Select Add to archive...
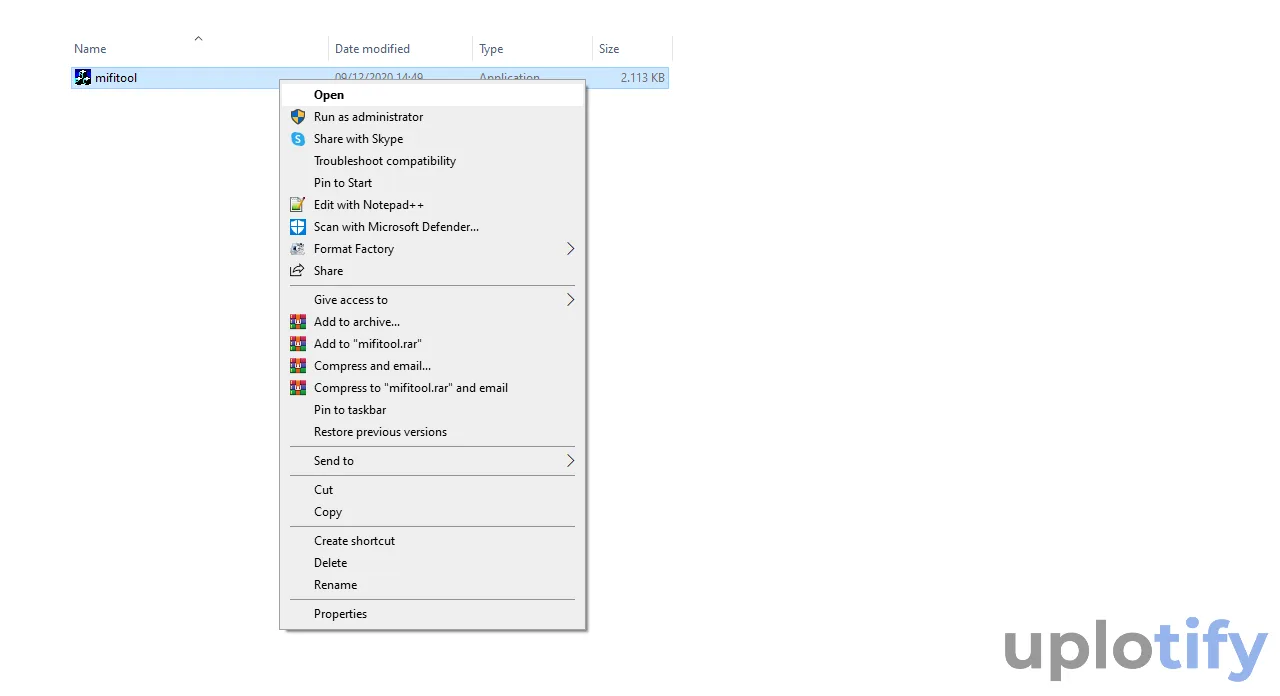The width and height of the screenshot is (1280, 696). pyautogui.click(x=432, y=322)
